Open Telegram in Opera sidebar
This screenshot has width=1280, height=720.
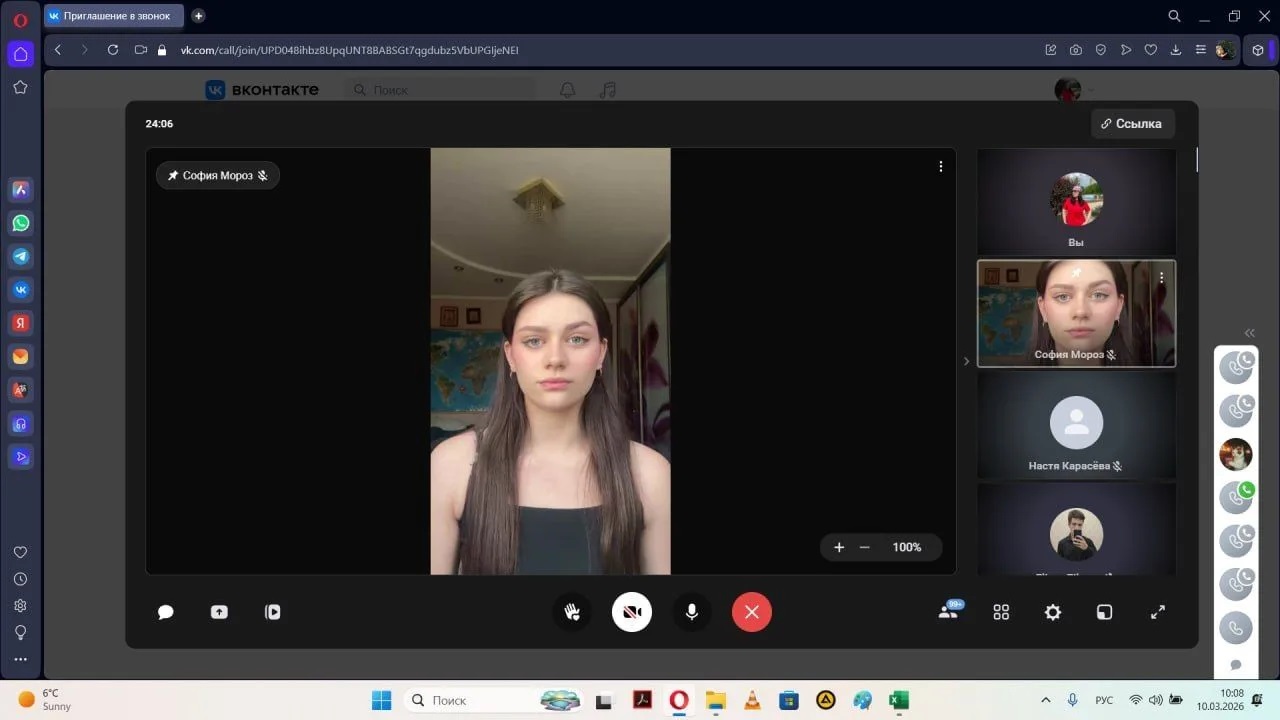pos(20,256)
